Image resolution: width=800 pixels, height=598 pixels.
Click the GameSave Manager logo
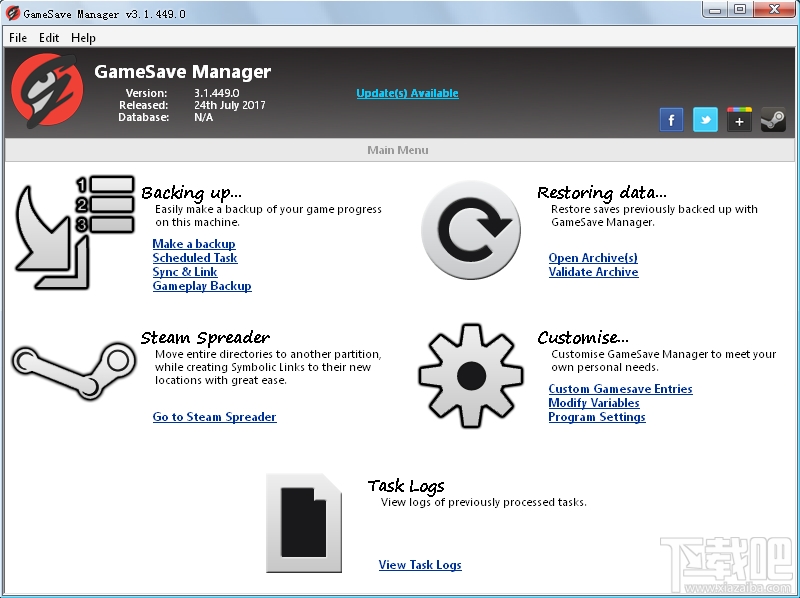point(47,91)
